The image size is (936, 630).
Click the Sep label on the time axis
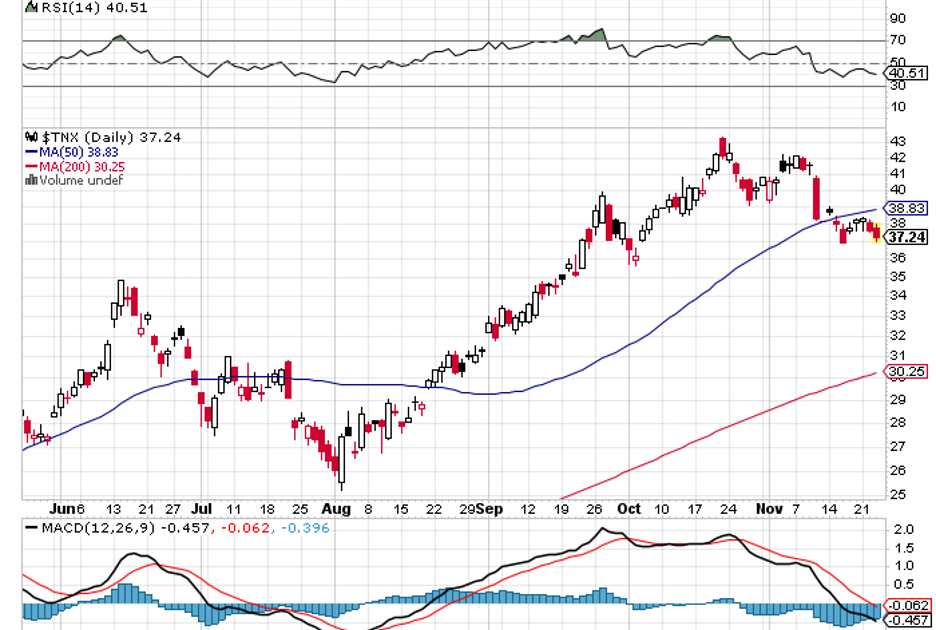coord(491,509)
